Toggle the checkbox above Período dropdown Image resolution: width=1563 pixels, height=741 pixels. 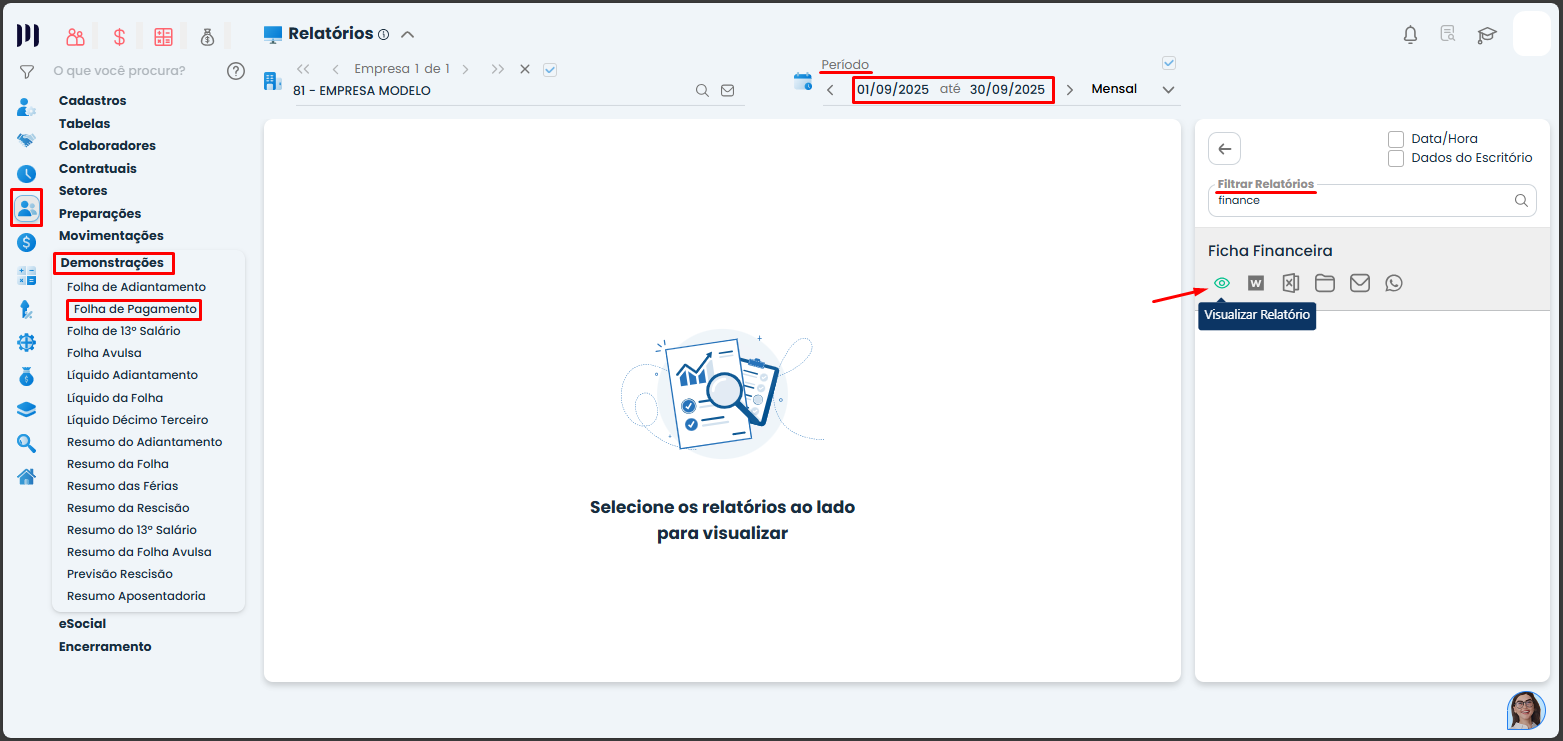tap(1169, 63)
